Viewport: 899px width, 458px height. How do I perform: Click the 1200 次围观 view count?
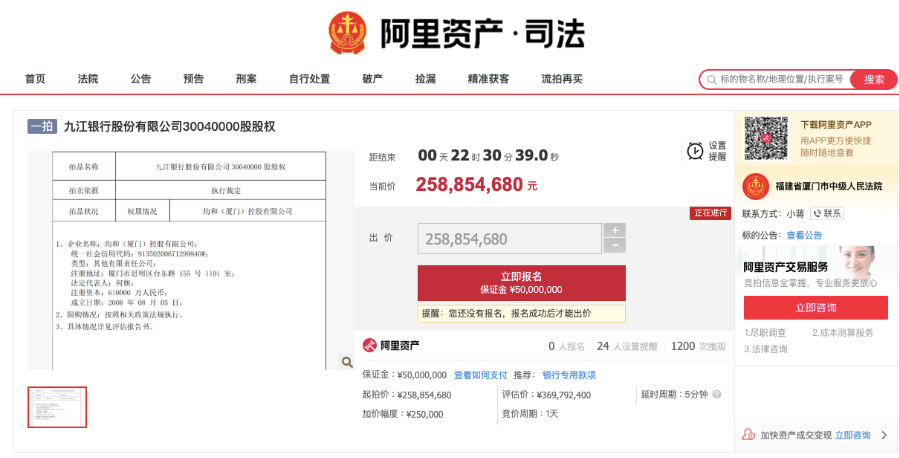pyautogui.click(x=698, y=346)
